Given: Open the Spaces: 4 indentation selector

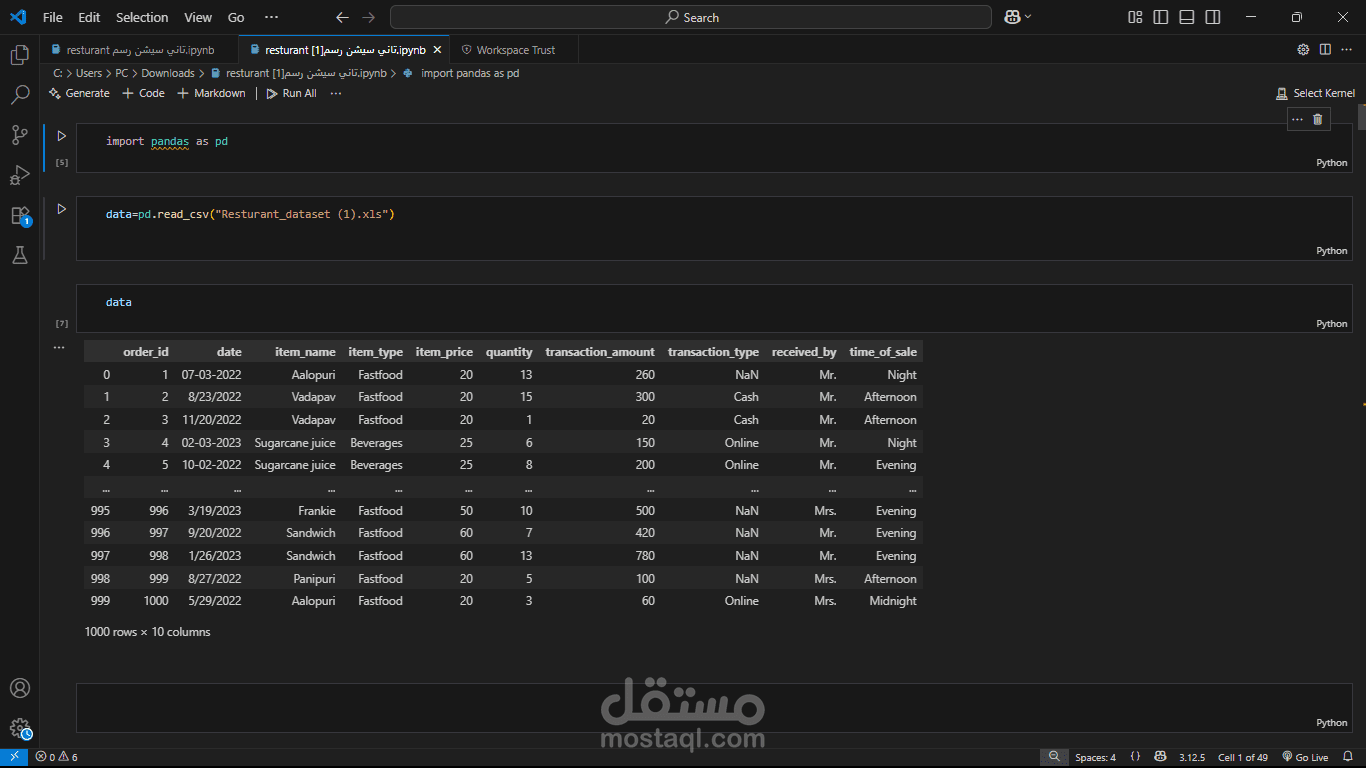Looking at the screenshot, I should pos(1095,757).
